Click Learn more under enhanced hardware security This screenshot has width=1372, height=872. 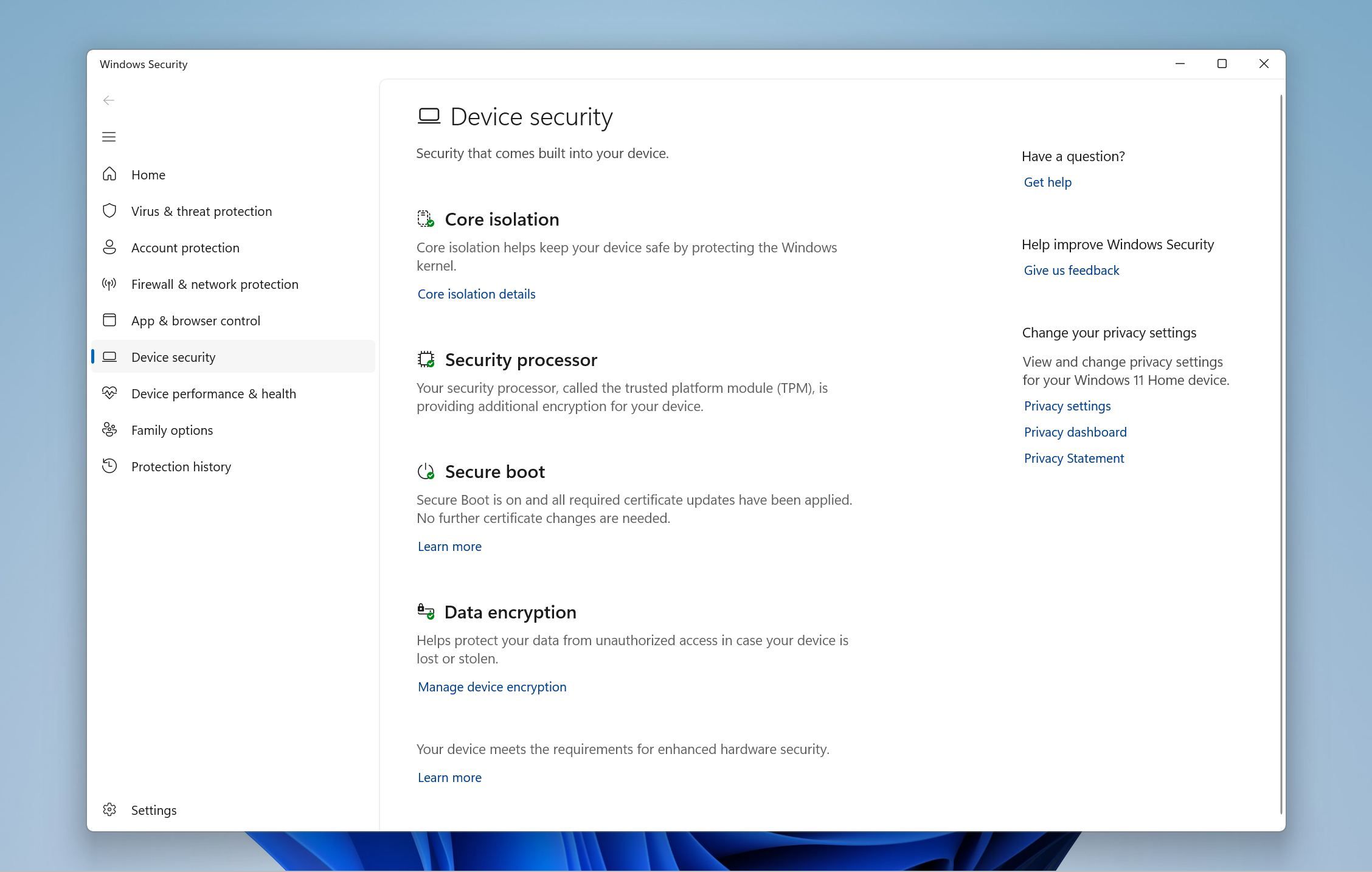(x=449, y=777)
